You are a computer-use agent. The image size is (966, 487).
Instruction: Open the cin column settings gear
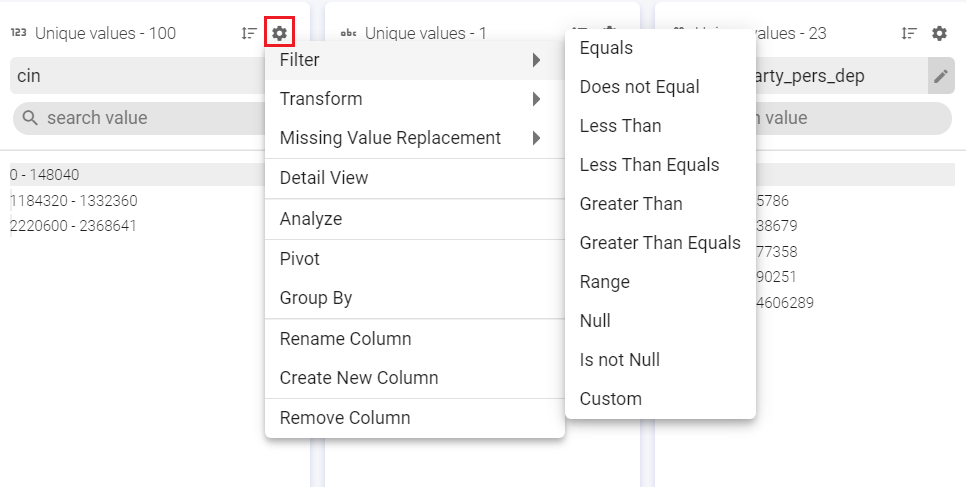click(280, 33)
